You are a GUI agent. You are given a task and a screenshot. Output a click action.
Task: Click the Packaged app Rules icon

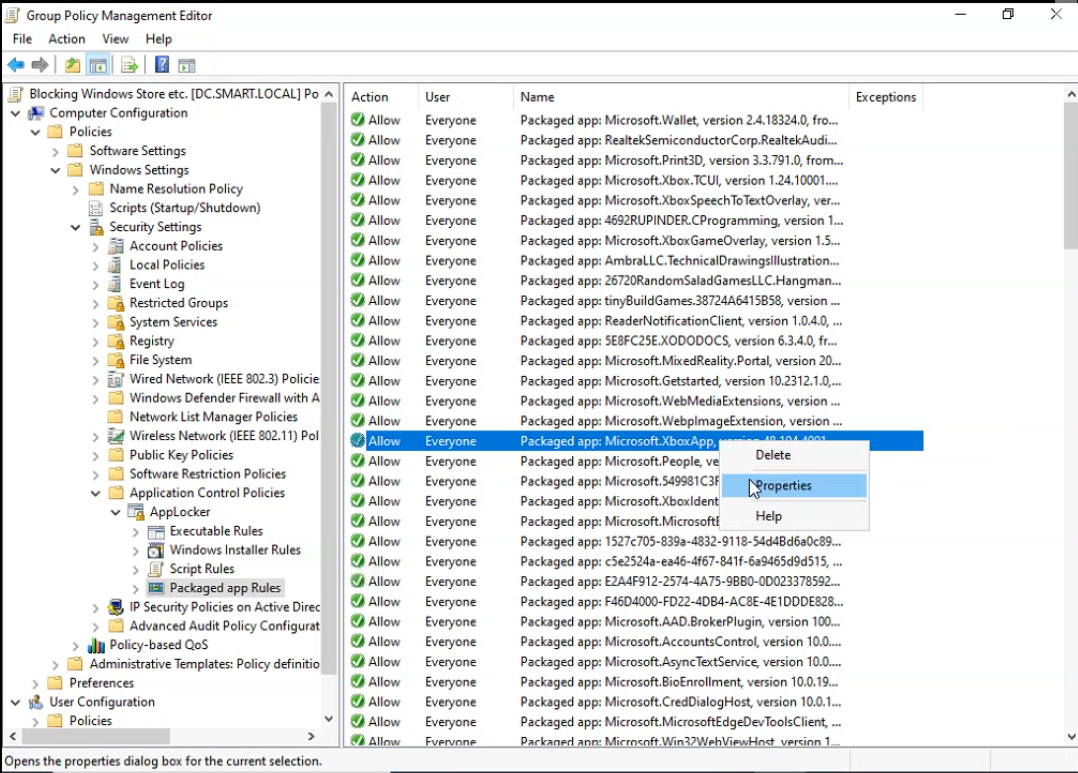[156, 588]
